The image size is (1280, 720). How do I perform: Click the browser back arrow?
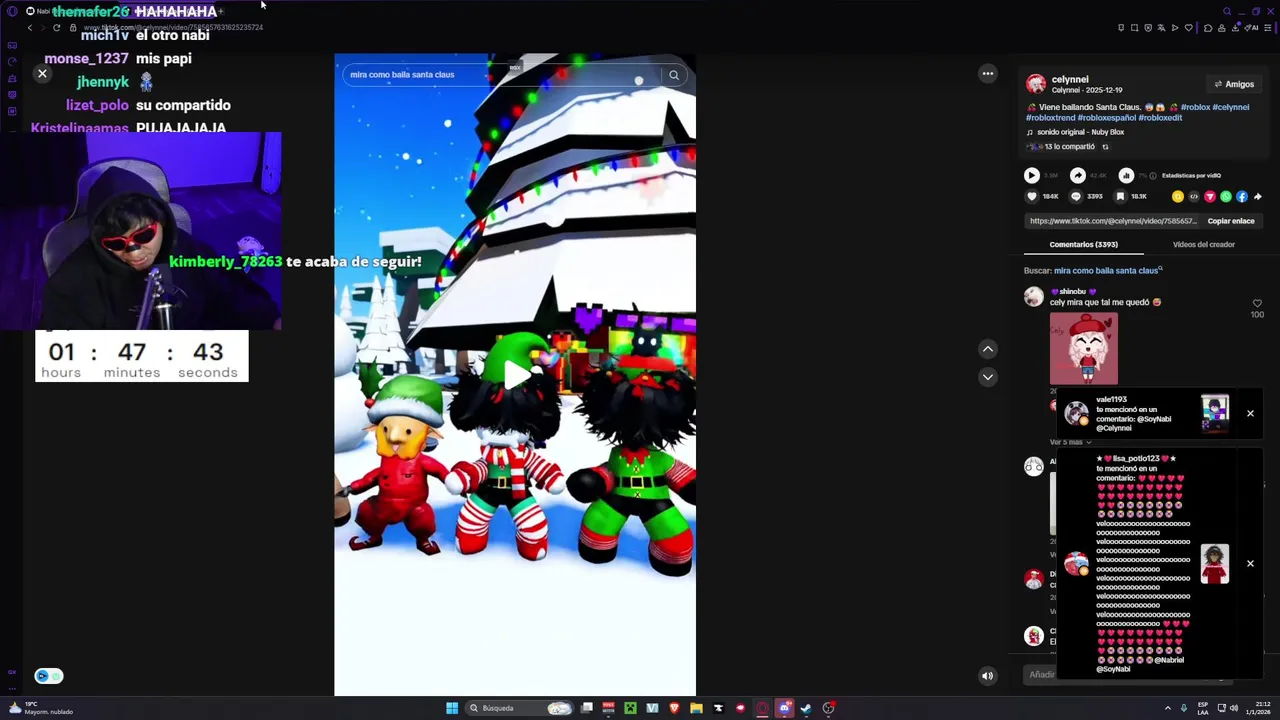30,28
